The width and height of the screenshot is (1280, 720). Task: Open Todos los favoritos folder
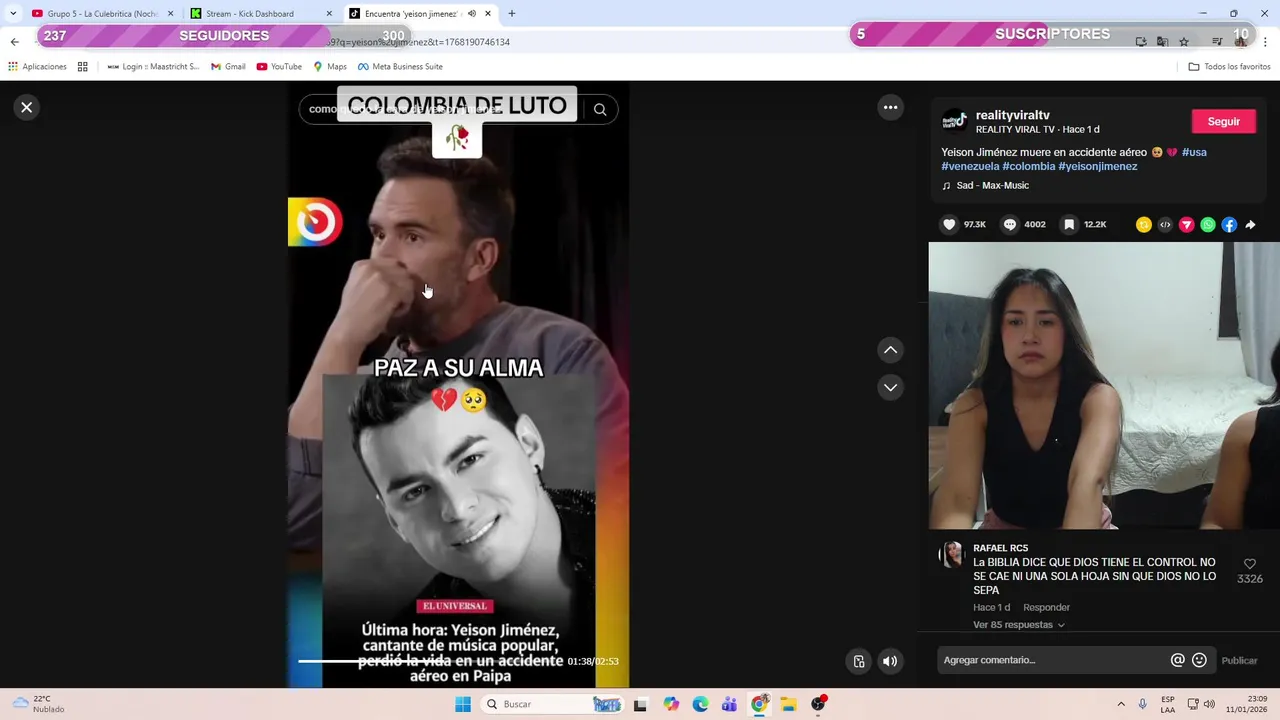(1229, 67)
